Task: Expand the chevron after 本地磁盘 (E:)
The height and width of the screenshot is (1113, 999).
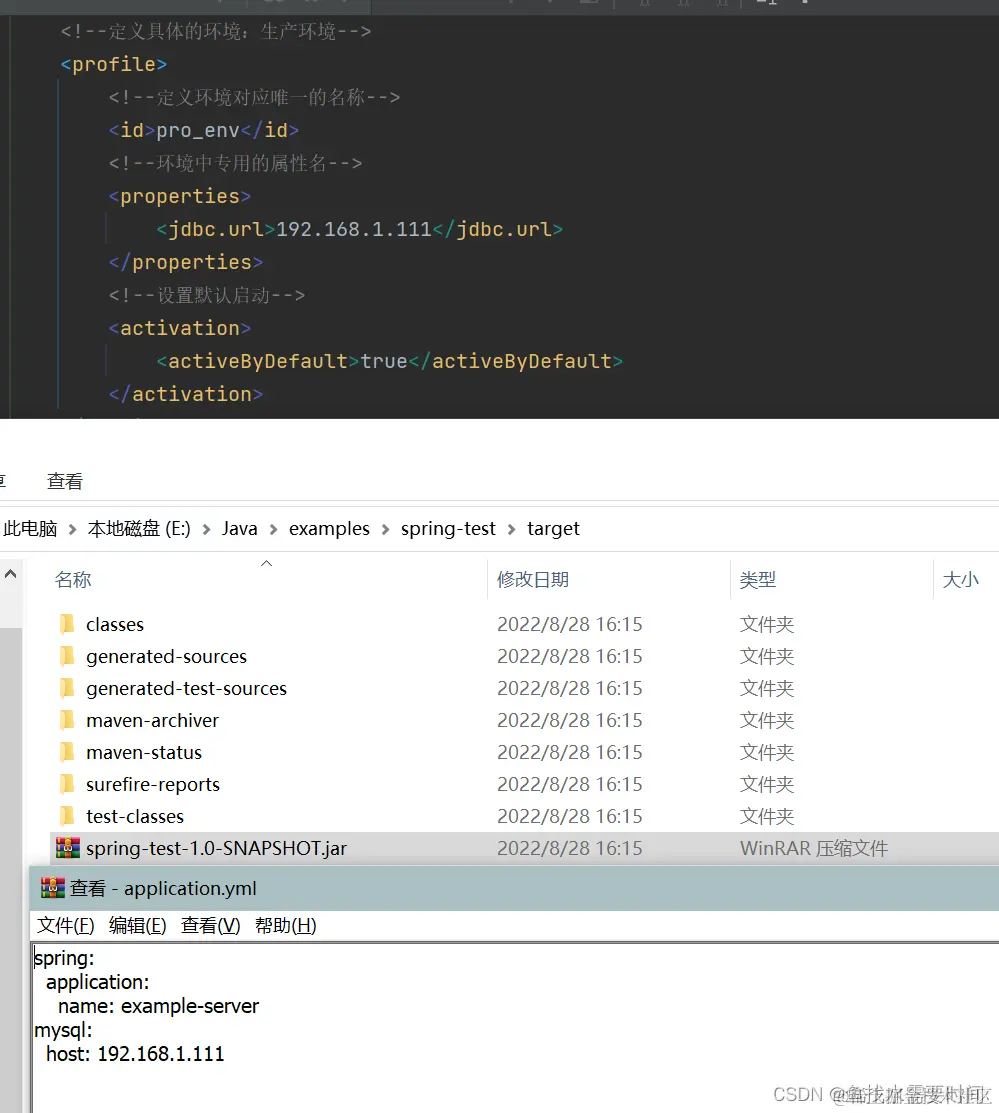Action: pos(207,530)
